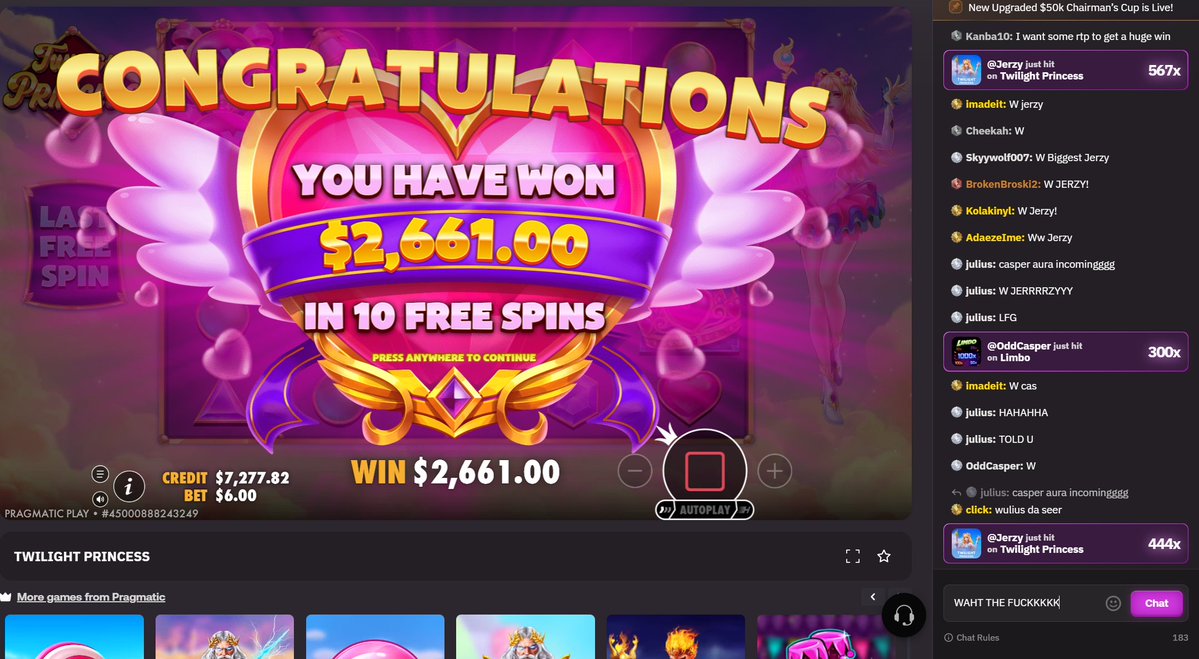Open the More games from Pragmatic link
1199x659 pixels.
coord(91,597)
